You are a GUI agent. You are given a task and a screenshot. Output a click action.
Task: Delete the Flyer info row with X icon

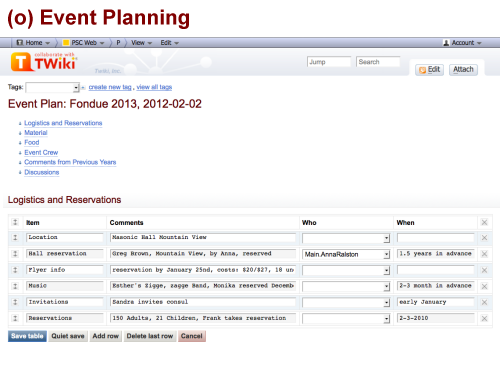(x=484, y=270)
